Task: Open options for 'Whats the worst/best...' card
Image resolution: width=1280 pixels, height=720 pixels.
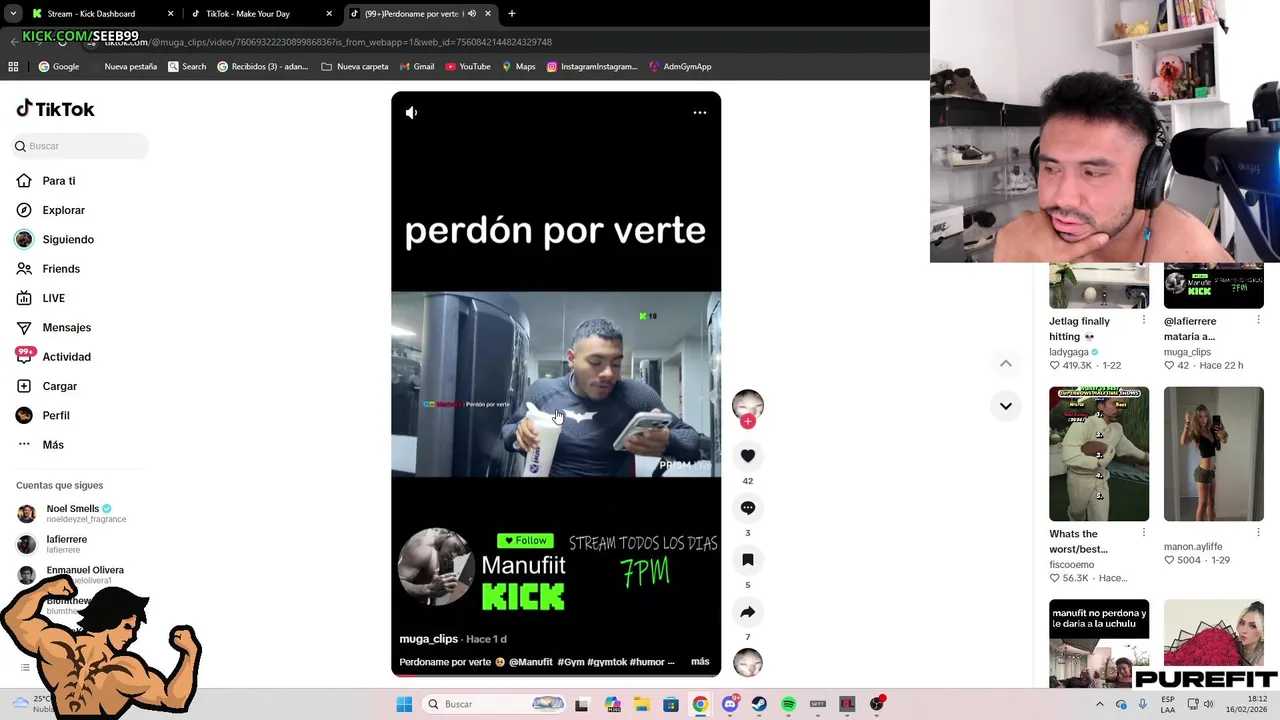Action: 1144,533
